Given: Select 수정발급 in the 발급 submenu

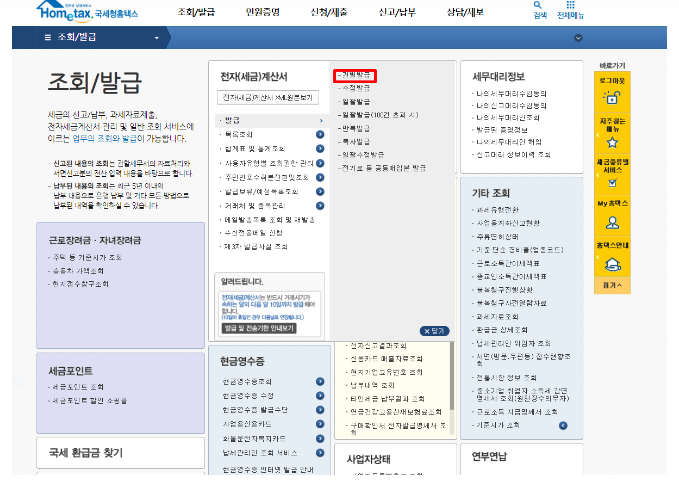Looking at the screenshot, I should 355,88.
